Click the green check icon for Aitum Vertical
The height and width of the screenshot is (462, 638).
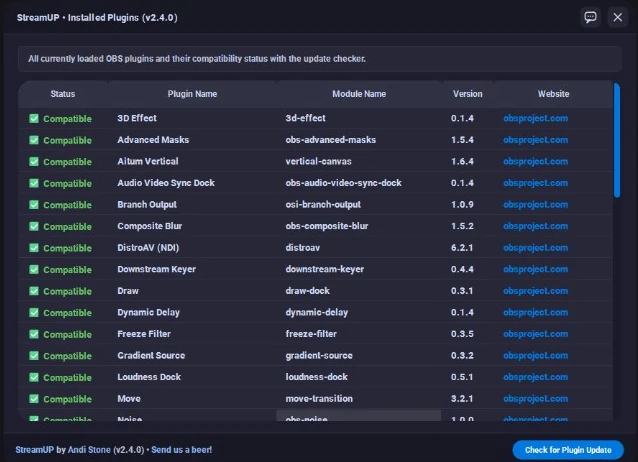(x=34, y=162)
